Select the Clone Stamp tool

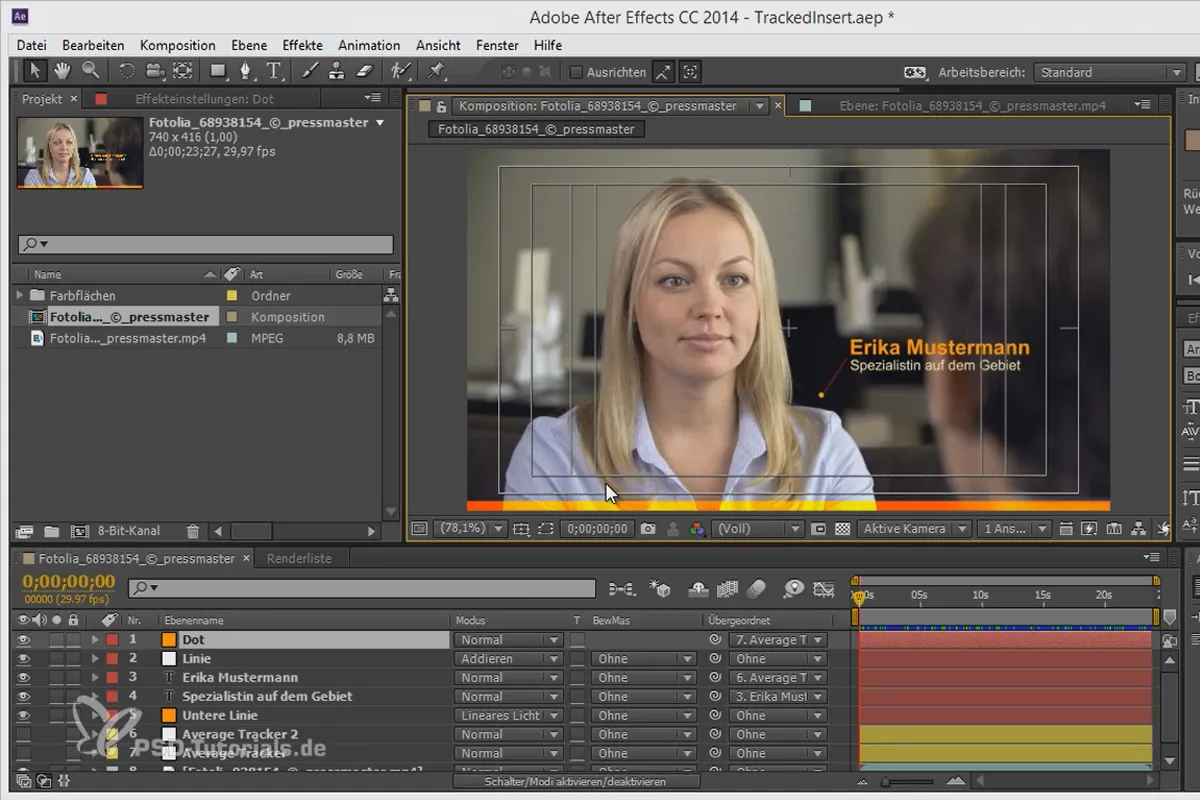pyautogui.click(x=337, y=71)
